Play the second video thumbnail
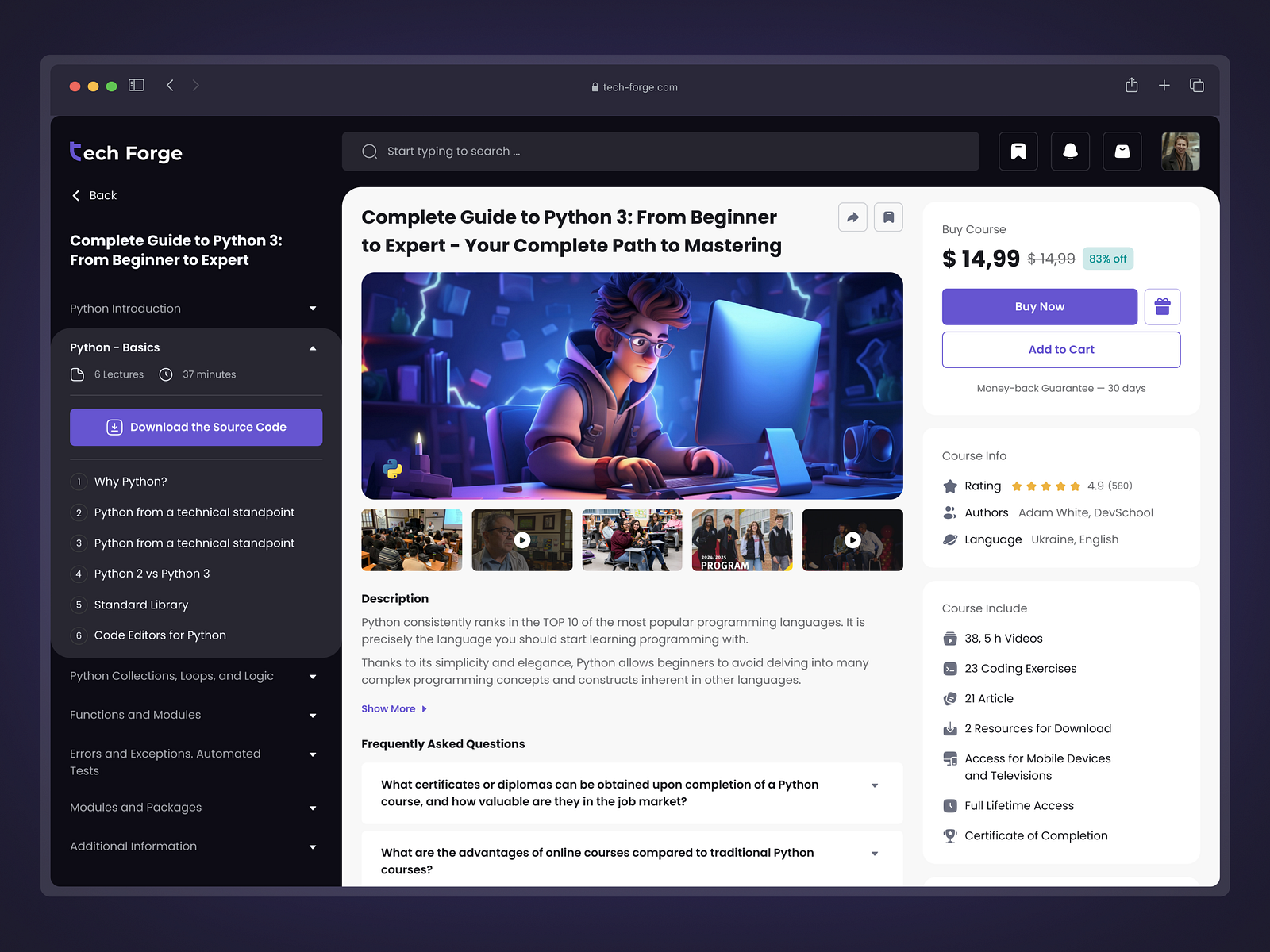Viewport: 1270px width, 952px height. [x=521, y=540]
